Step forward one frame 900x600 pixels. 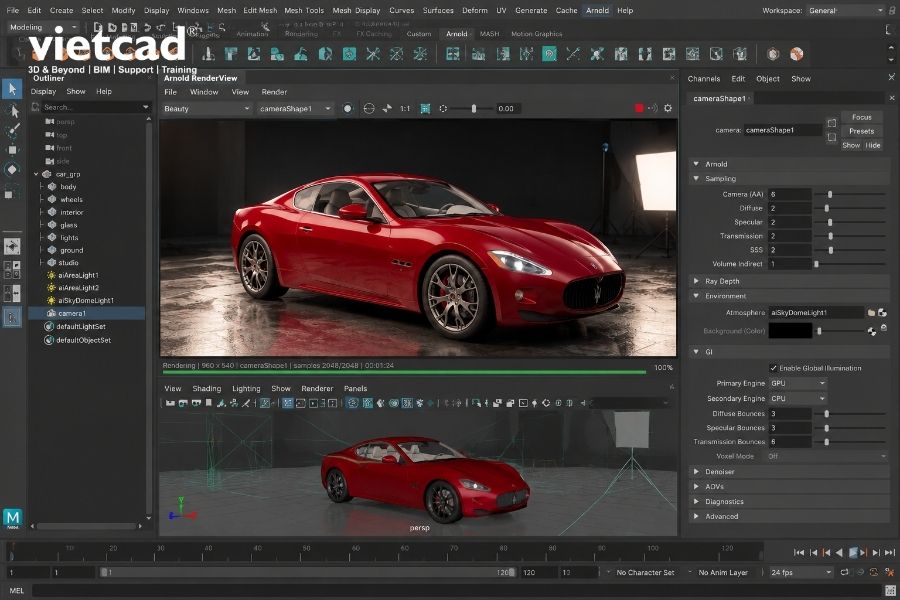[876, 552]
